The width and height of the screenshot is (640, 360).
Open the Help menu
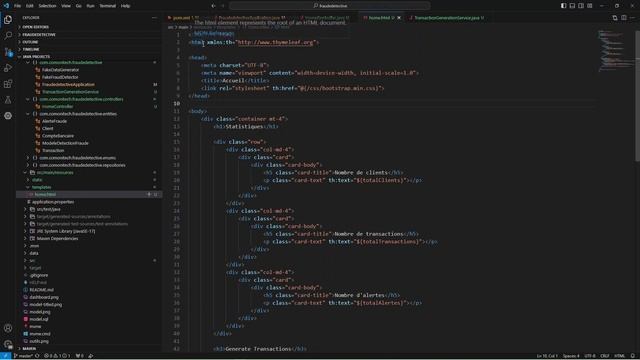(125, 6)
